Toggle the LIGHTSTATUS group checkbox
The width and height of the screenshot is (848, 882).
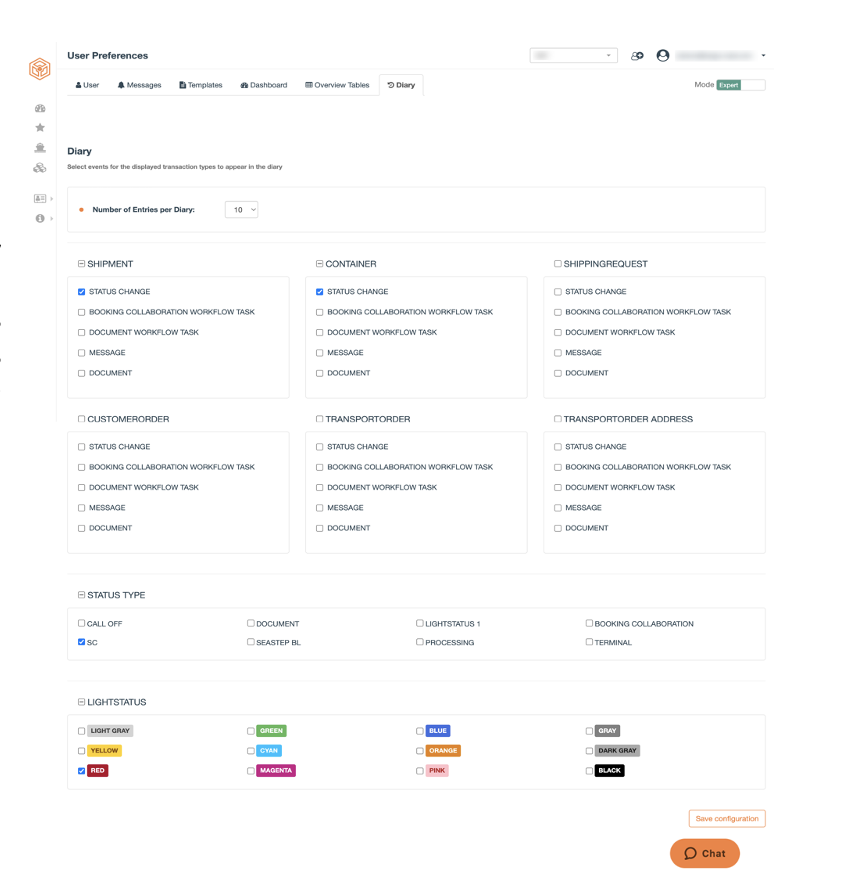pos(82,702)
